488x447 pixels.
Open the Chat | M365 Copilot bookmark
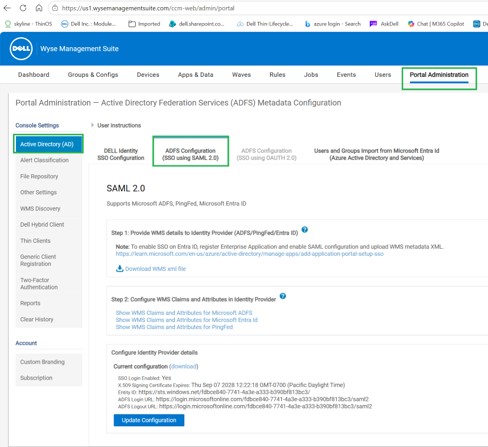click(436, 24)
